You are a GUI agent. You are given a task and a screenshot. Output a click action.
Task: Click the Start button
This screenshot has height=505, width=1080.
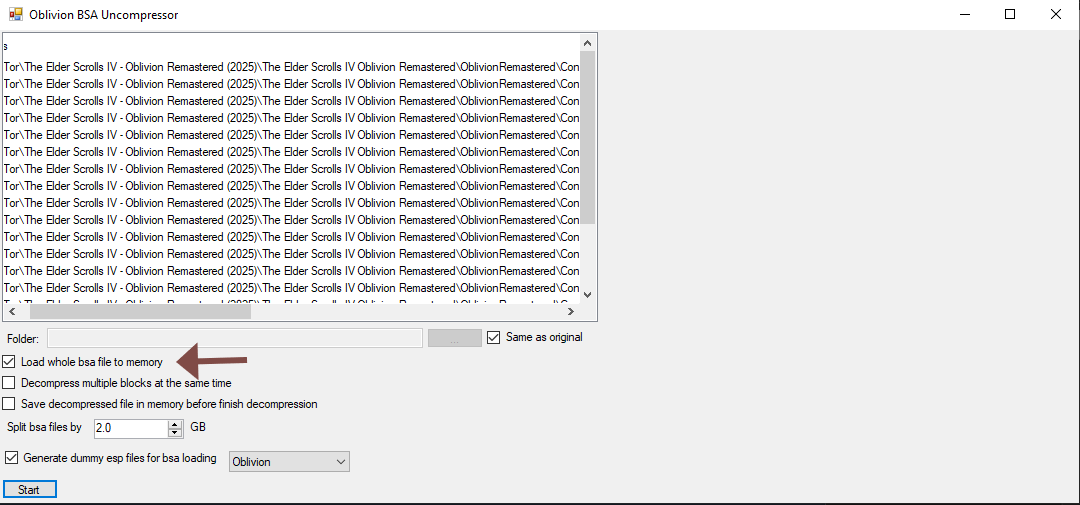point(29,490)
